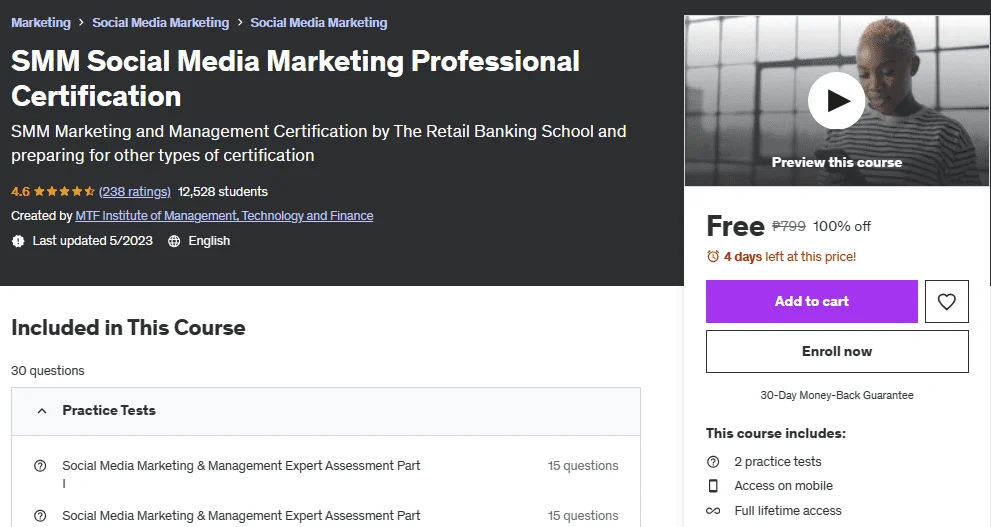Open the 238 ratings link

[x=135, y=191]
